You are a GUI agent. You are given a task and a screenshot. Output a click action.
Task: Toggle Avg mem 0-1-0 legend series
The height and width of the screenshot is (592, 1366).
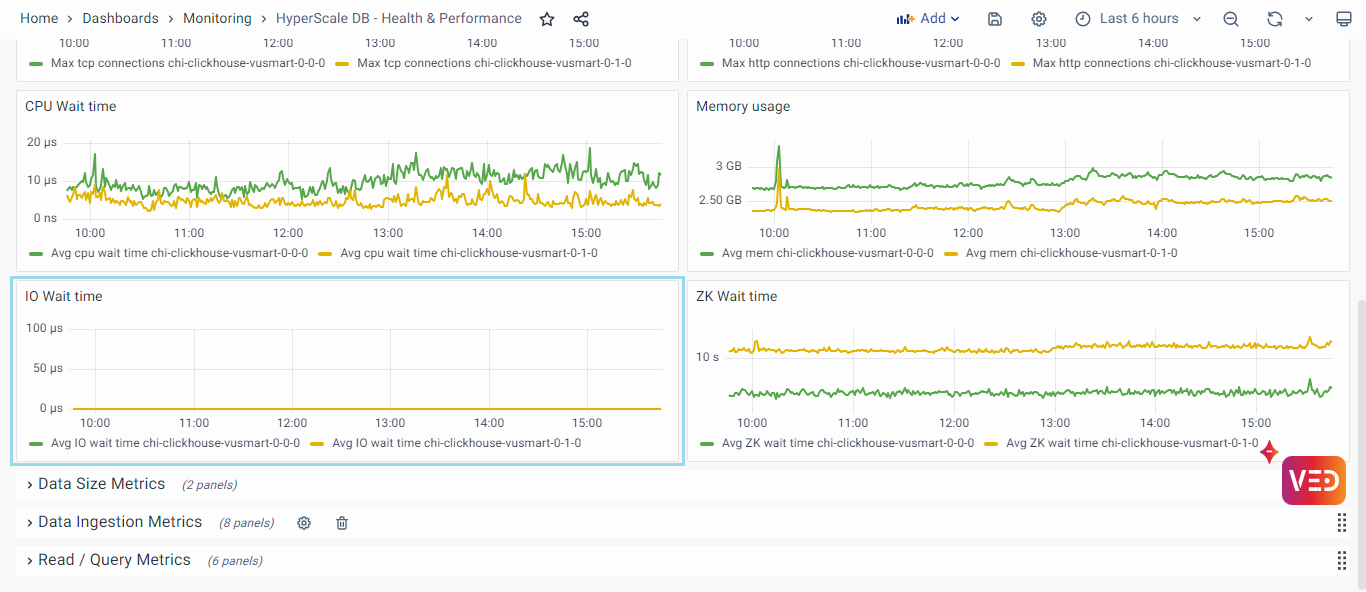point(1071,253)
